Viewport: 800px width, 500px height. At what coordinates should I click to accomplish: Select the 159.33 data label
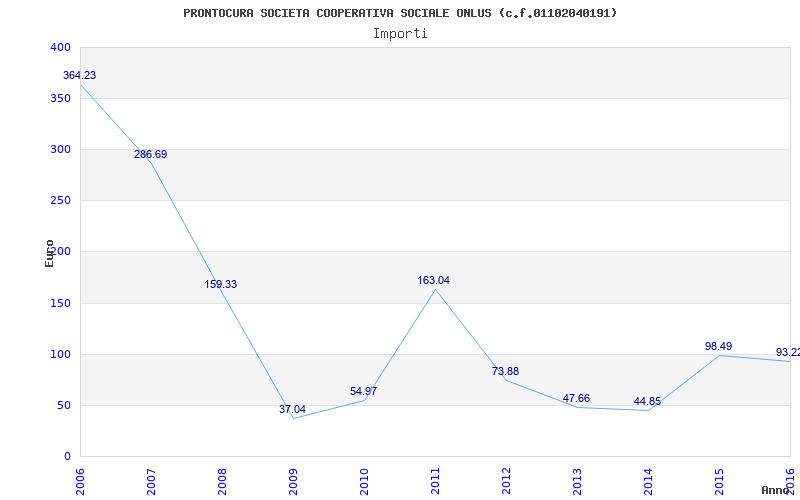pos(221,285)
